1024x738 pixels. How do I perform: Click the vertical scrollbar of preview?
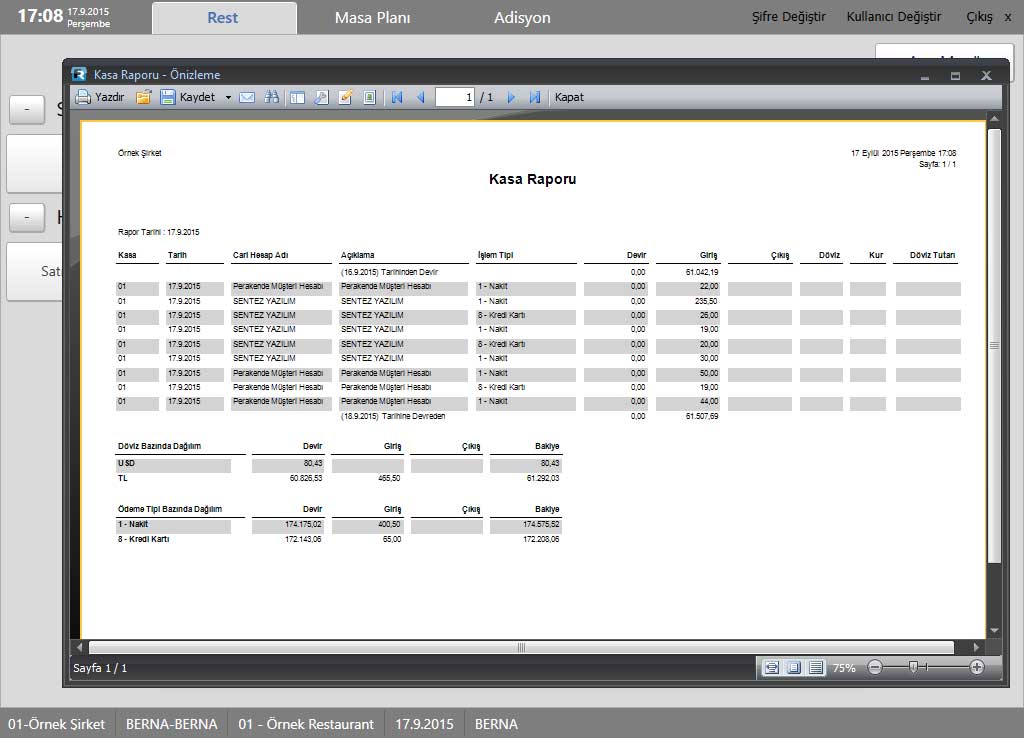pos(994,345)
